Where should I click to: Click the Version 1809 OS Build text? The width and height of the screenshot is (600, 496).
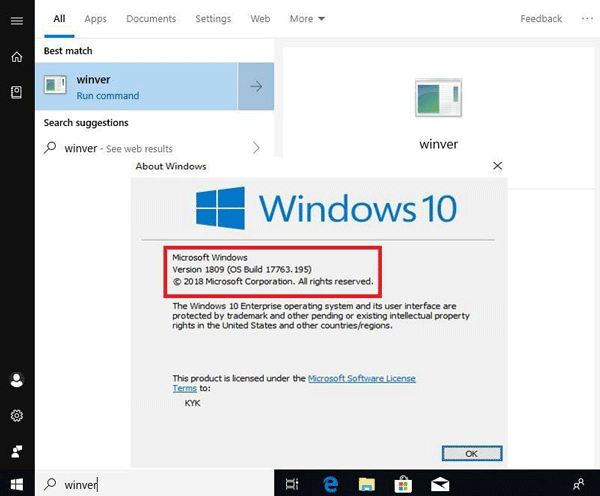pyautogui.click(x=242, y=269)
